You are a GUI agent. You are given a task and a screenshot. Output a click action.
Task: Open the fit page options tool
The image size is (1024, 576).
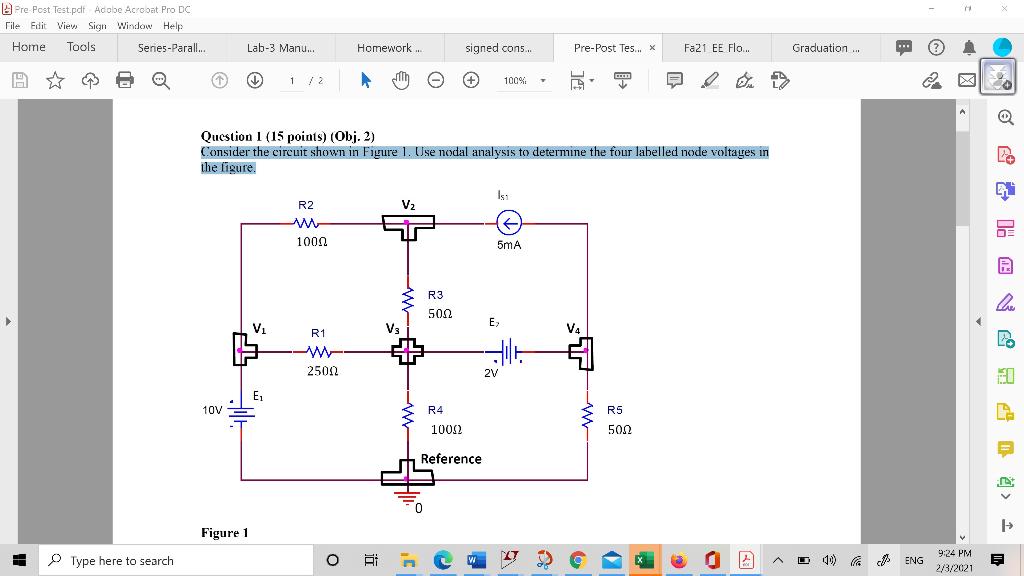point(580,80)
